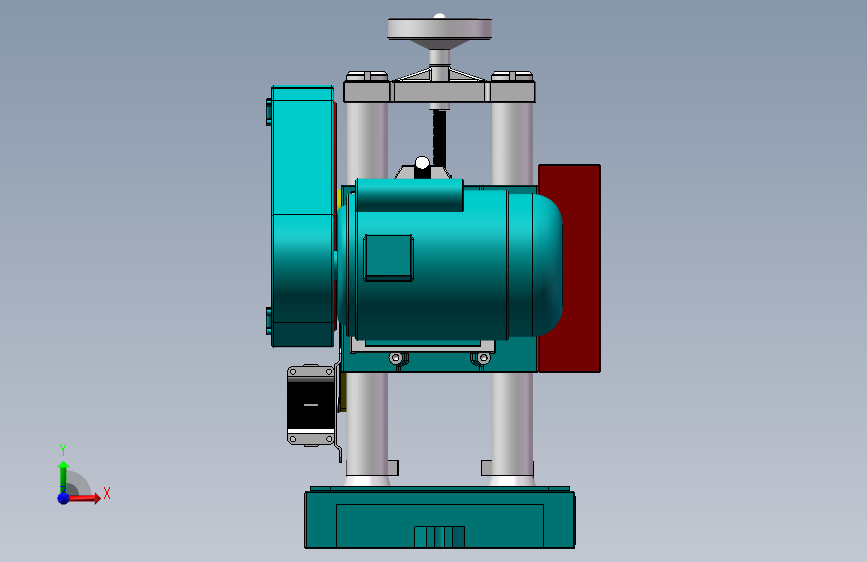Select the teal base housing at the bottom
This screenshot has width=867, height=562.
tap(440, 519)
